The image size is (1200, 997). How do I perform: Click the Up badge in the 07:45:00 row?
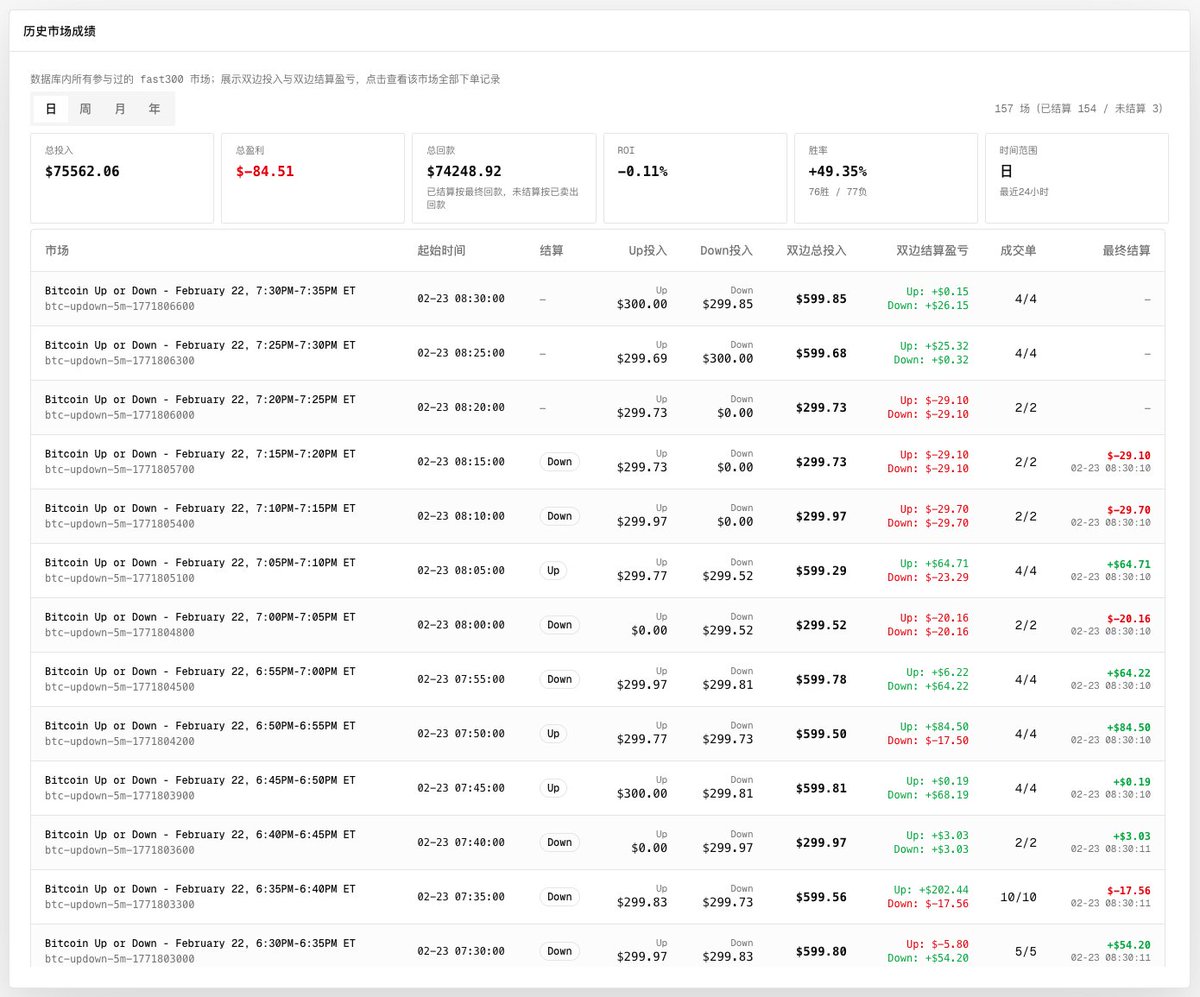coord(553,788)
